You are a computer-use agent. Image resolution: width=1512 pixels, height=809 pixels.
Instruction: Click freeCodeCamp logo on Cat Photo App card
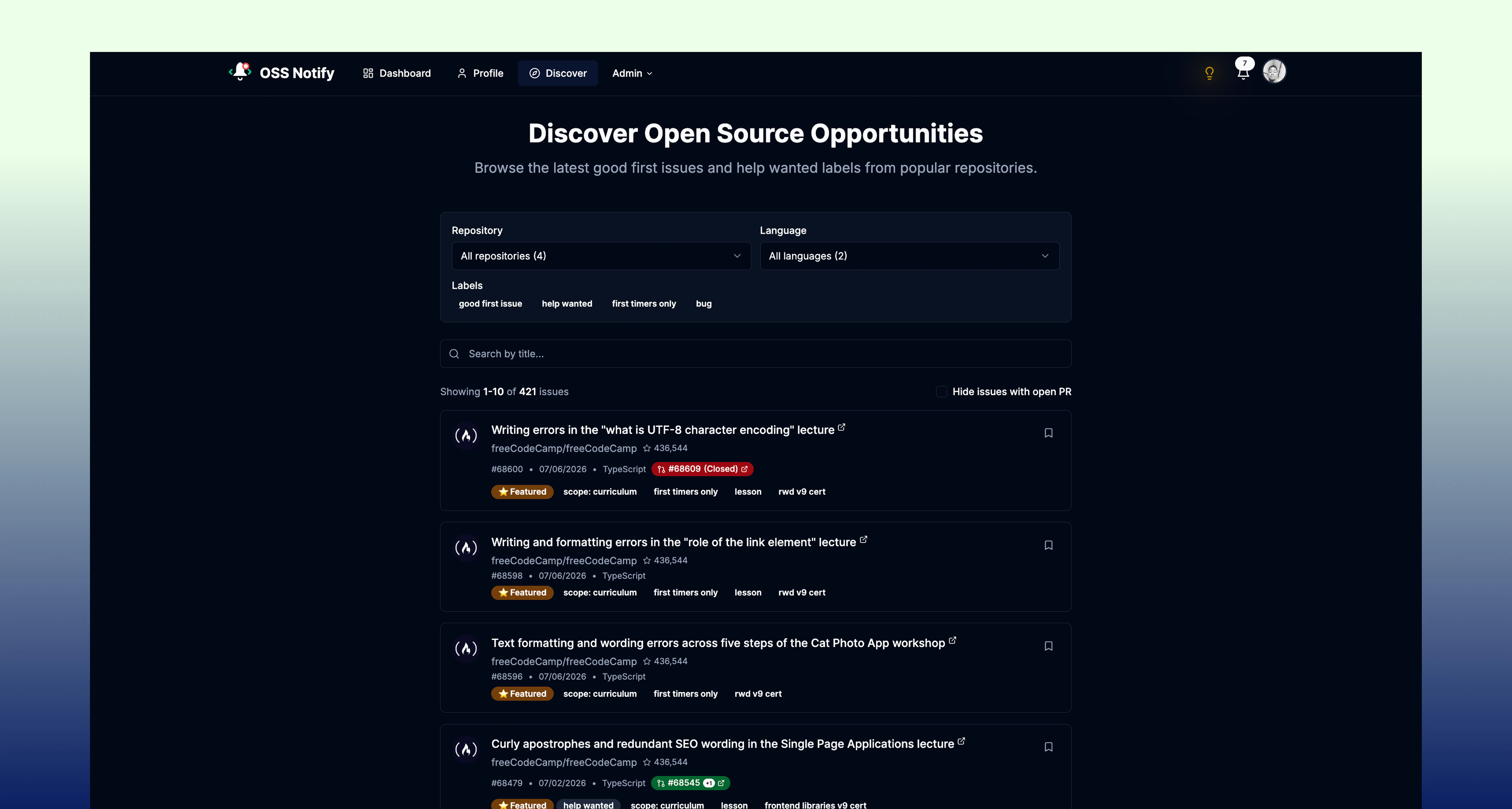[466, 649]
